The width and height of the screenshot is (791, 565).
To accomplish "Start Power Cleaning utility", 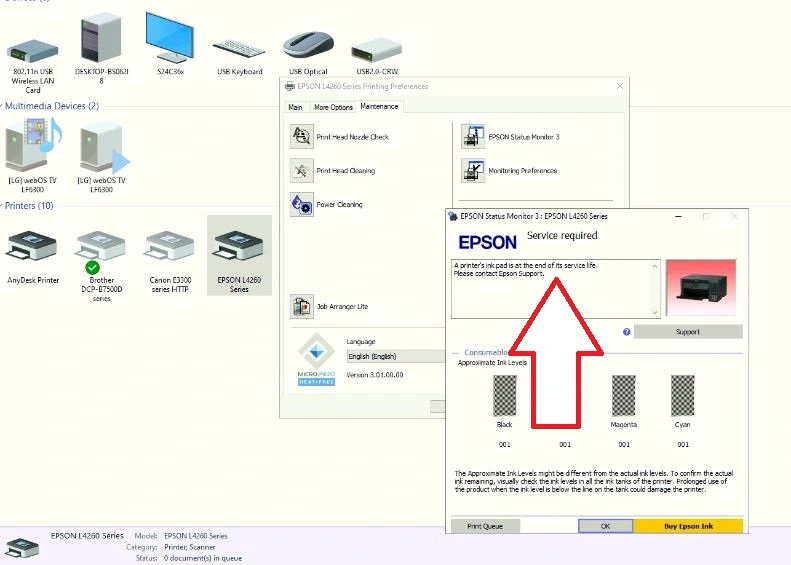I will click(302, 204).
